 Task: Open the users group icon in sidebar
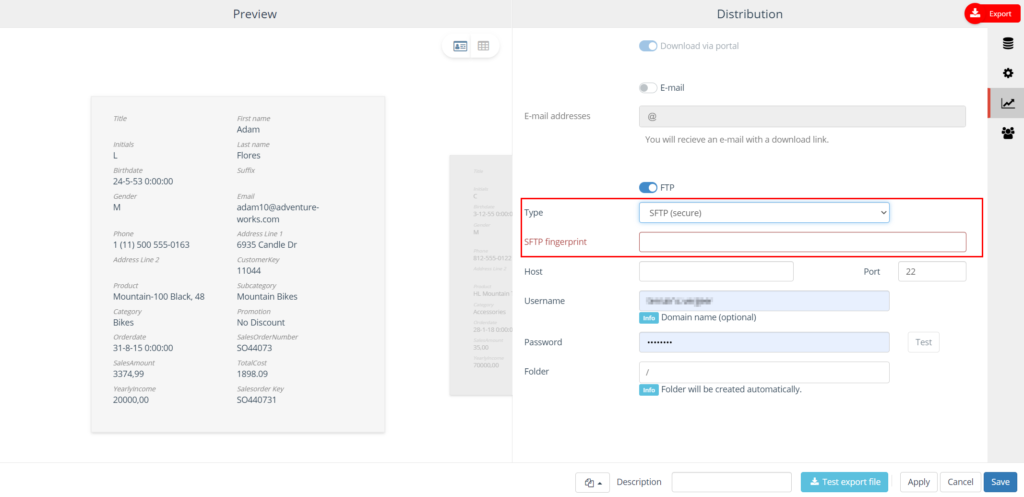[x=1007, y=133]
